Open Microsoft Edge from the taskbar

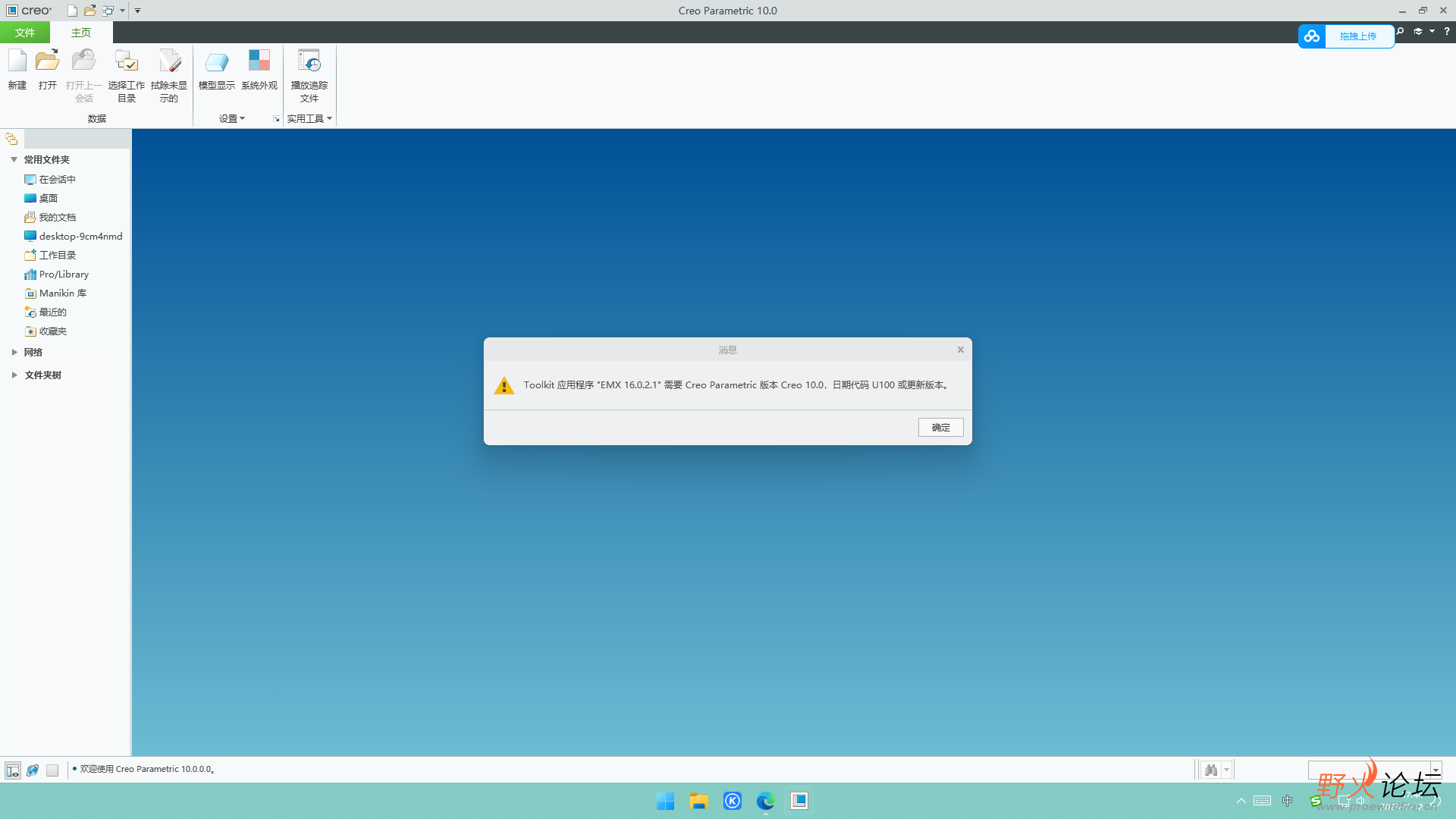765,801
